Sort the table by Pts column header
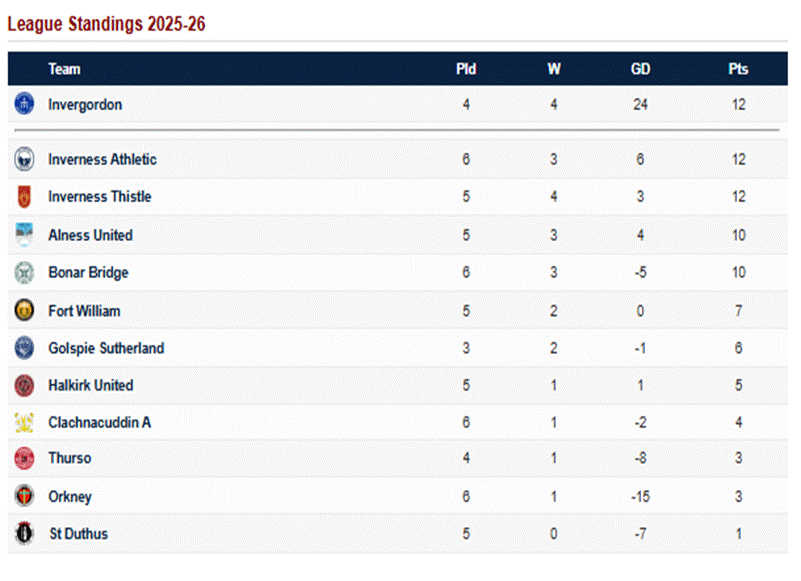The image size is (801, 581). click(738, 69)
